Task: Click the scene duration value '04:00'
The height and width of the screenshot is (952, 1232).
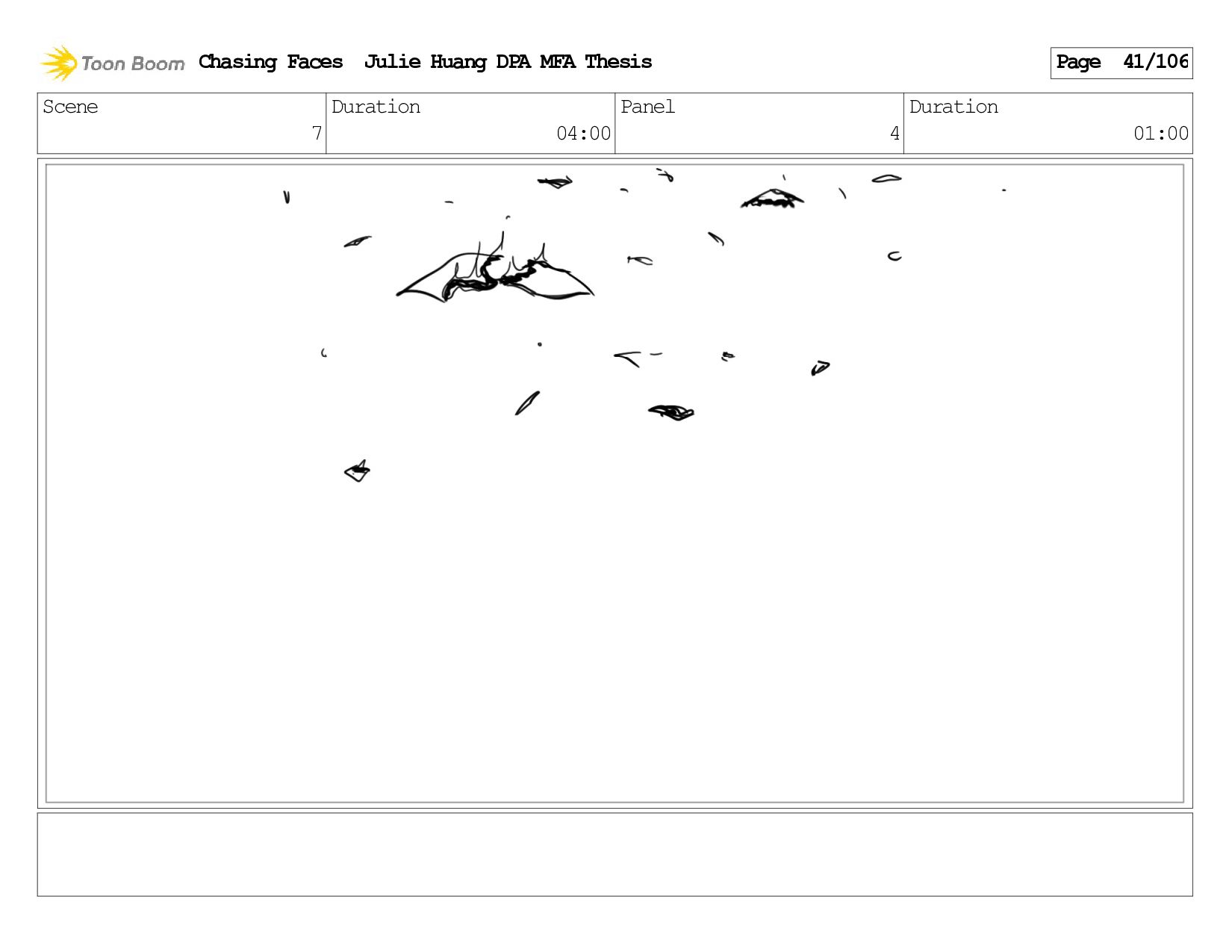Action: [583, 134]
